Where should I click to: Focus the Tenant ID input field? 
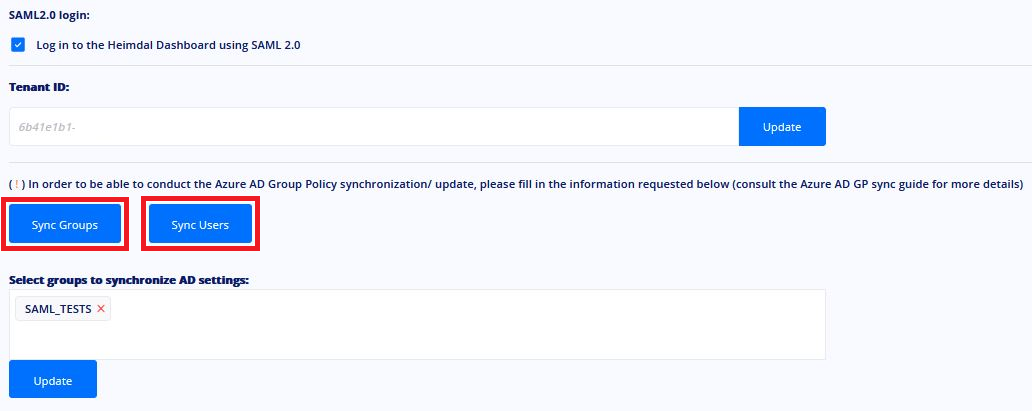pos(374,126)
